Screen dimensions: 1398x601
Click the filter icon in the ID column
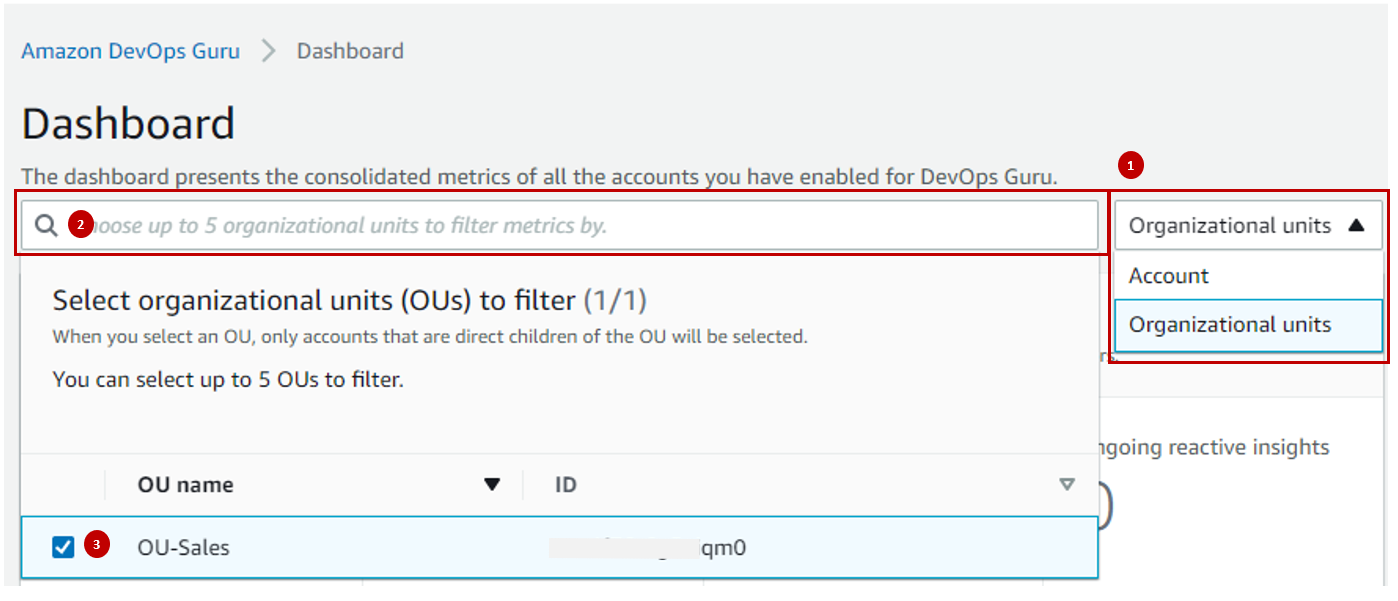(1068, 484)
